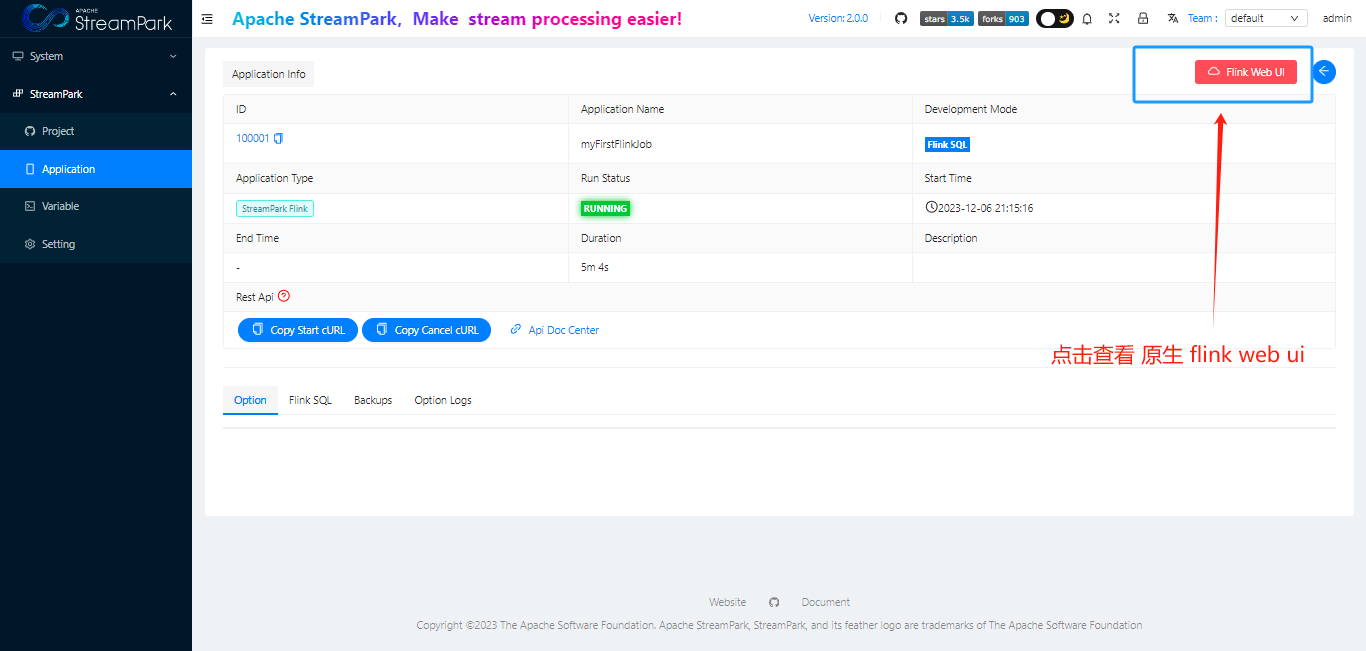Click the GitHub icon in the footer
1366x651 pixels.
tap(774, 601)
